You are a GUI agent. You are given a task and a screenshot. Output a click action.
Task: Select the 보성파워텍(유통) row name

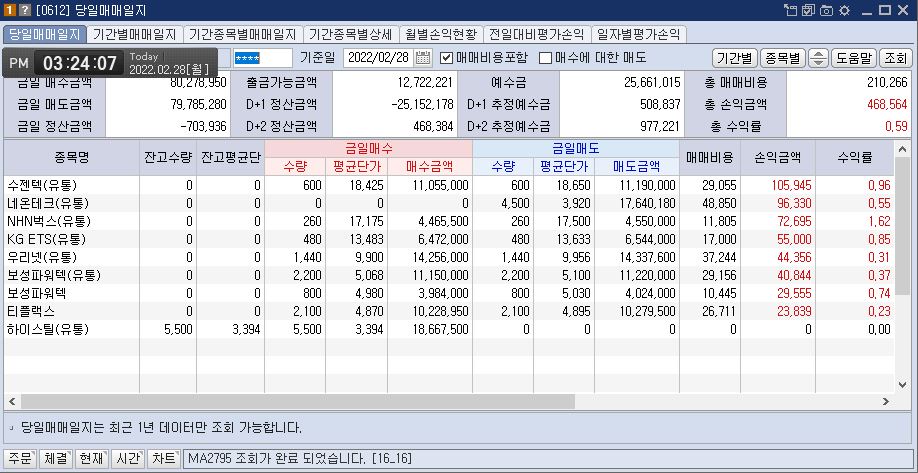(x=54, y=275)
